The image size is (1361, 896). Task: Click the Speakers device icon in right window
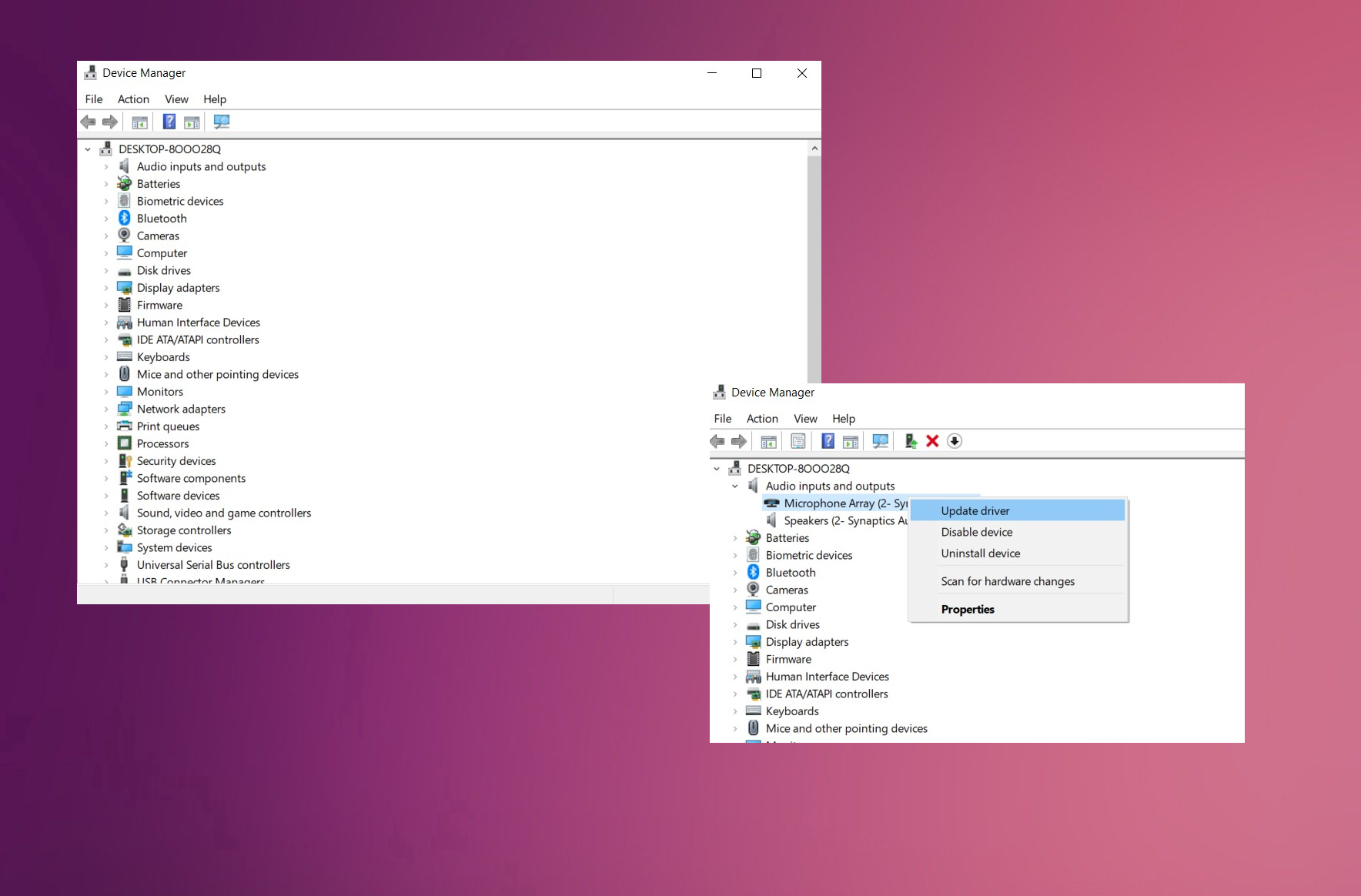click(x=771, y=520)
